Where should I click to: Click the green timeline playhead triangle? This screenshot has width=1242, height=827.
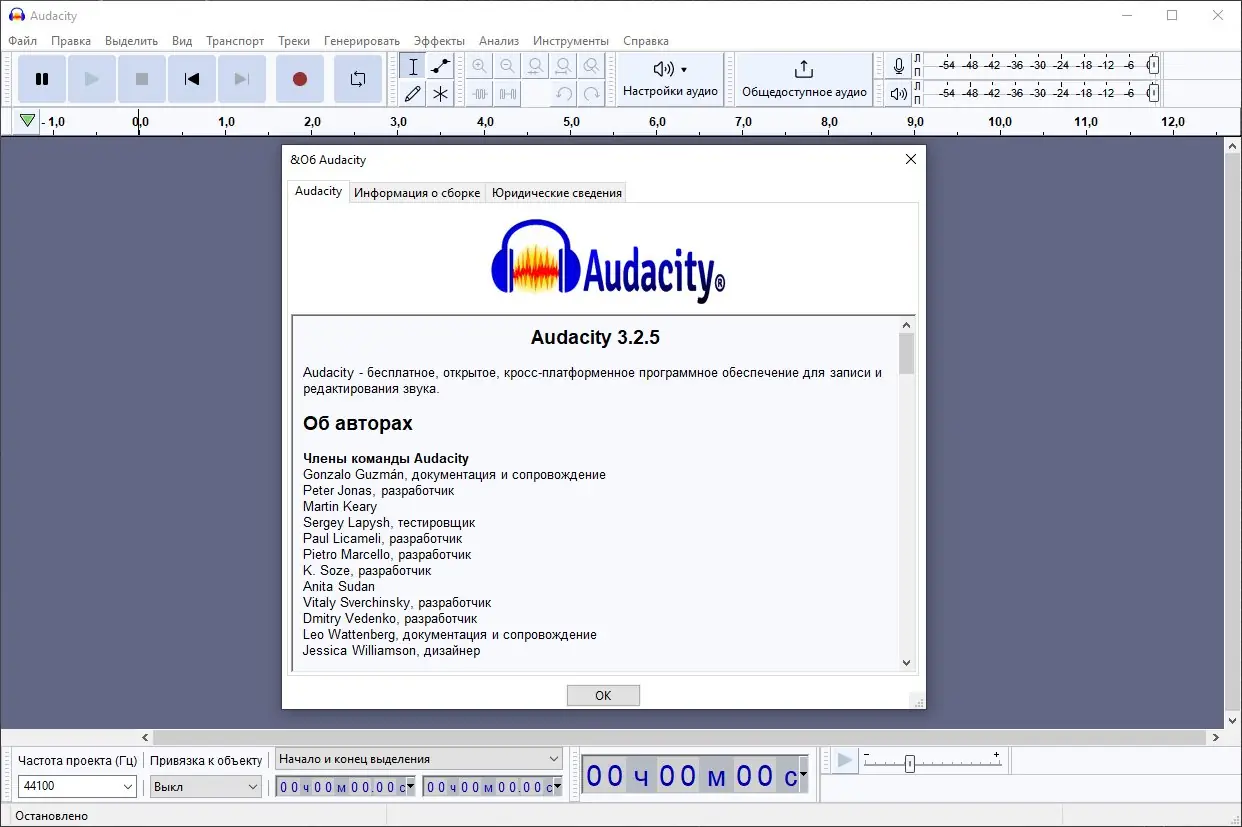point(27,121)
